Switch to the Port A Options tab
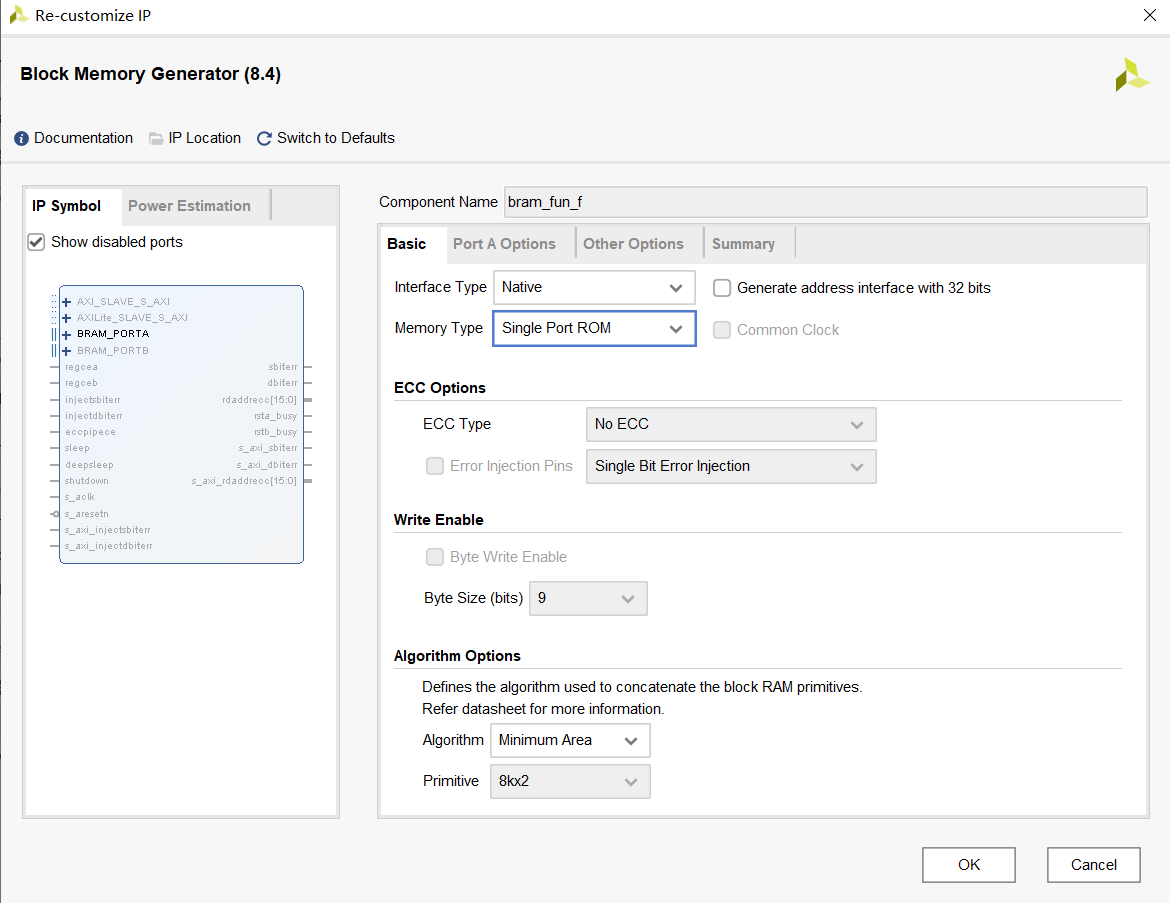The width and height of the screenshot is (1170, 903). (x=504, y=244)
